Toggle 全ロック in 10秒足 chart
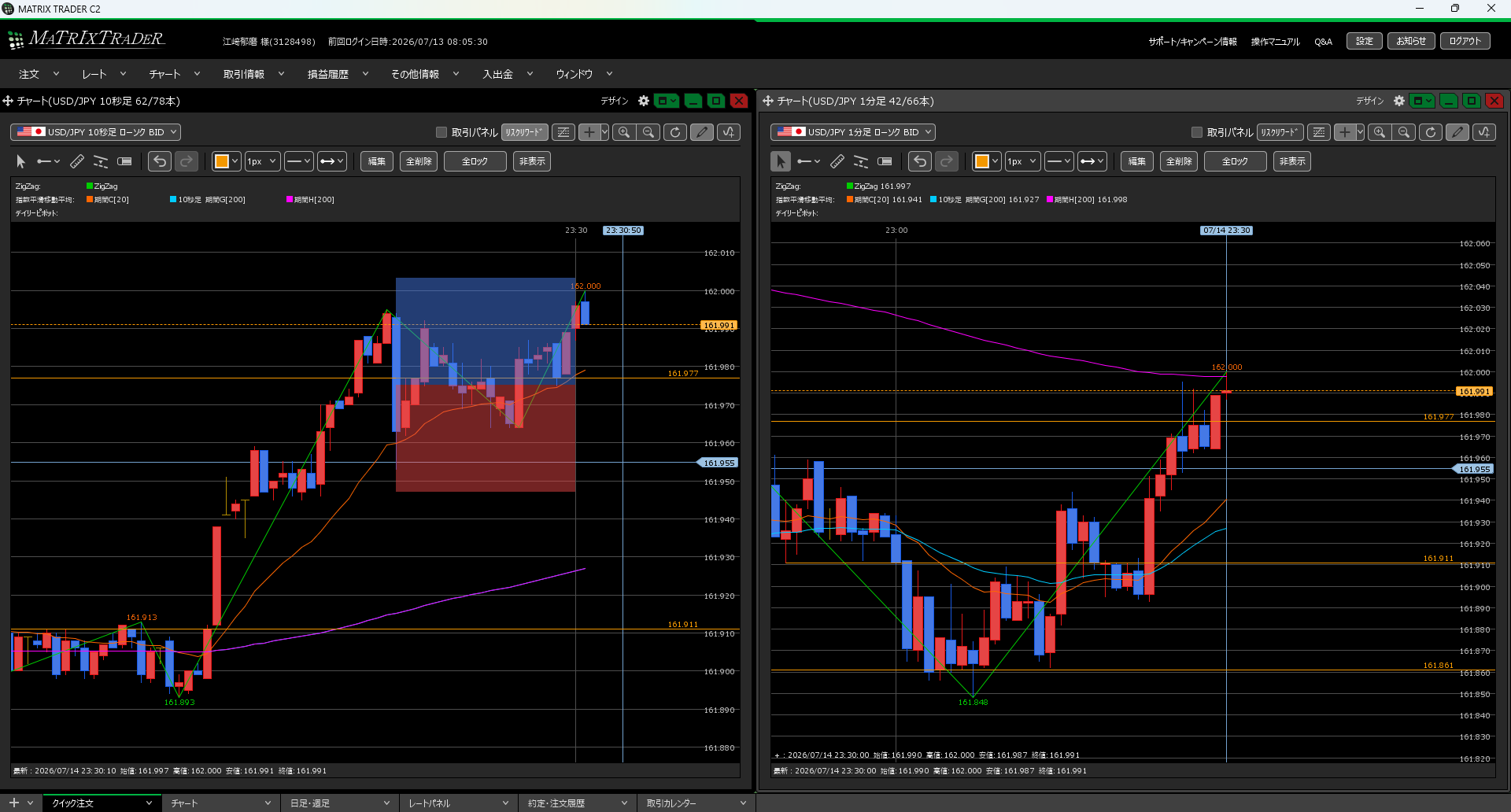The image size is (1511, 812). point(475,161)
